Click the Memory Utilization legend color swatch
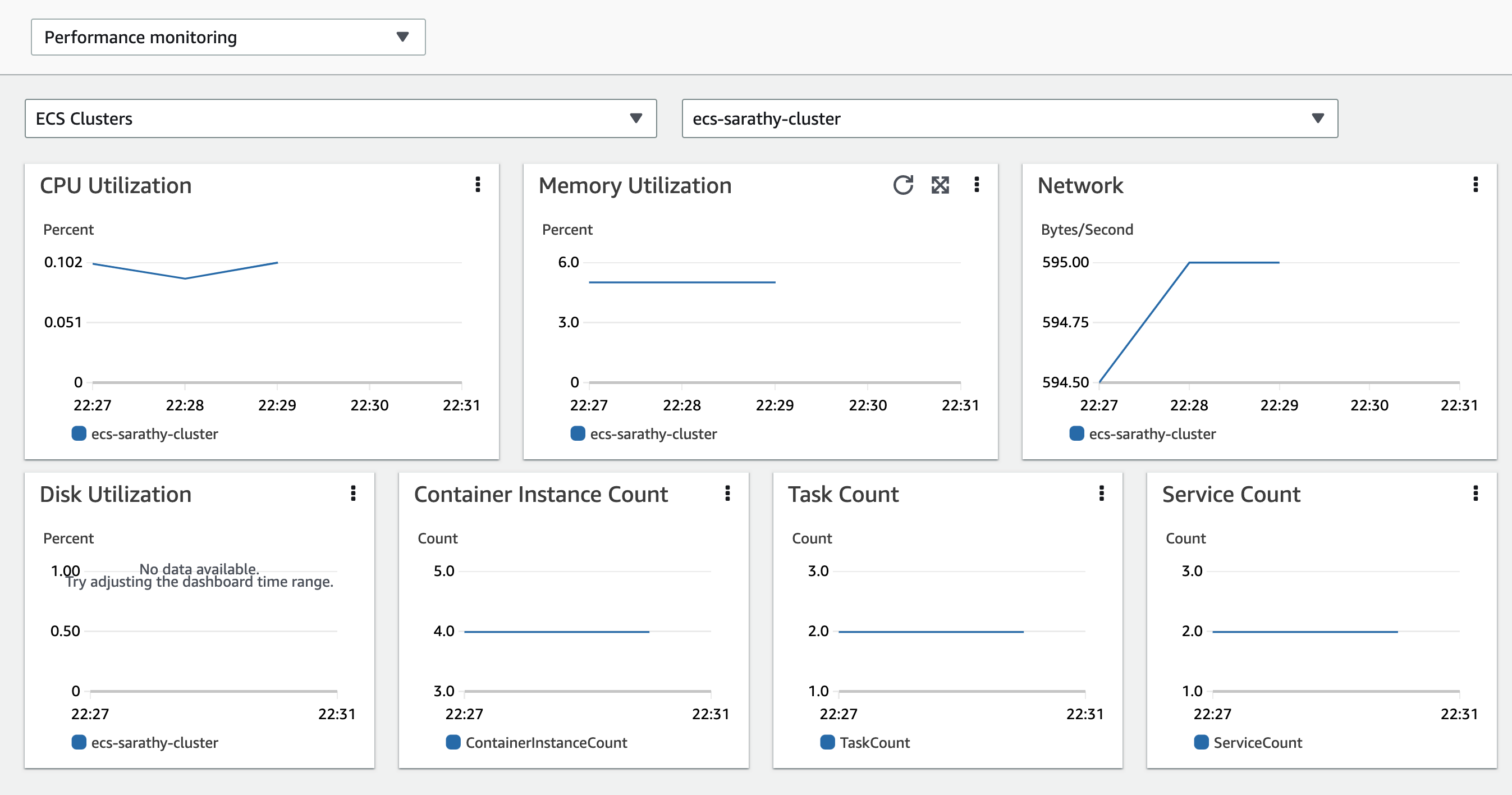The image size is (1512, 795). point(578,433)
